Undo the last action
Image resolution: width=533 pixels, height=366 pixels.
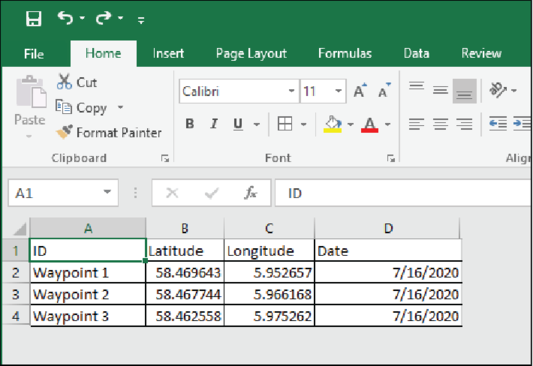[x=65, y=18]
